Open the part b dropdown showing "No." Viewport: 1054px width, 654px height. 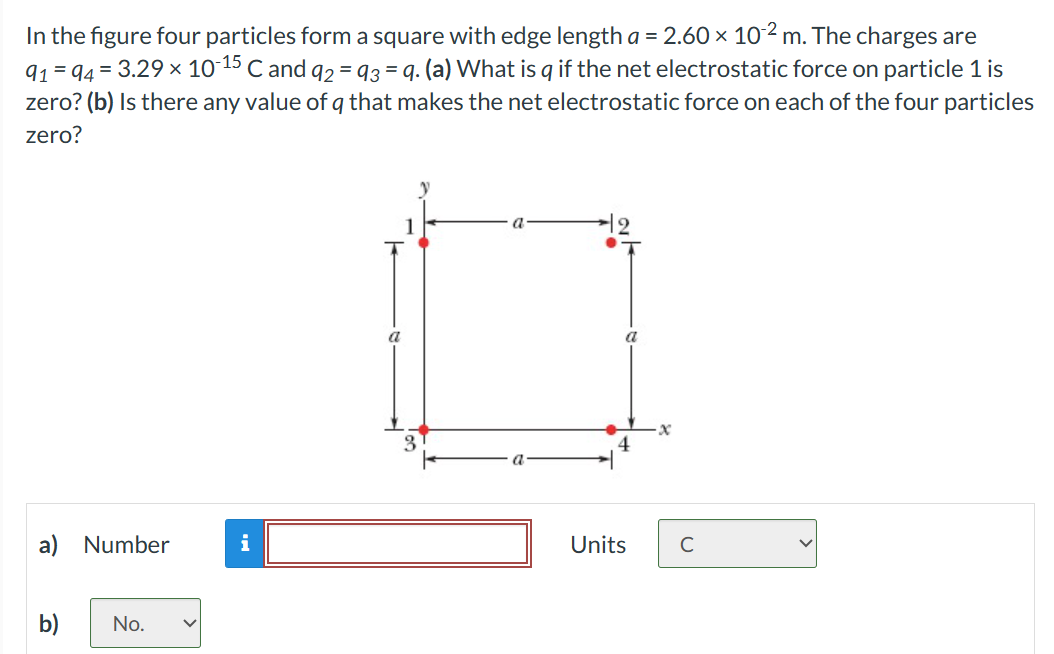(145, 623)
